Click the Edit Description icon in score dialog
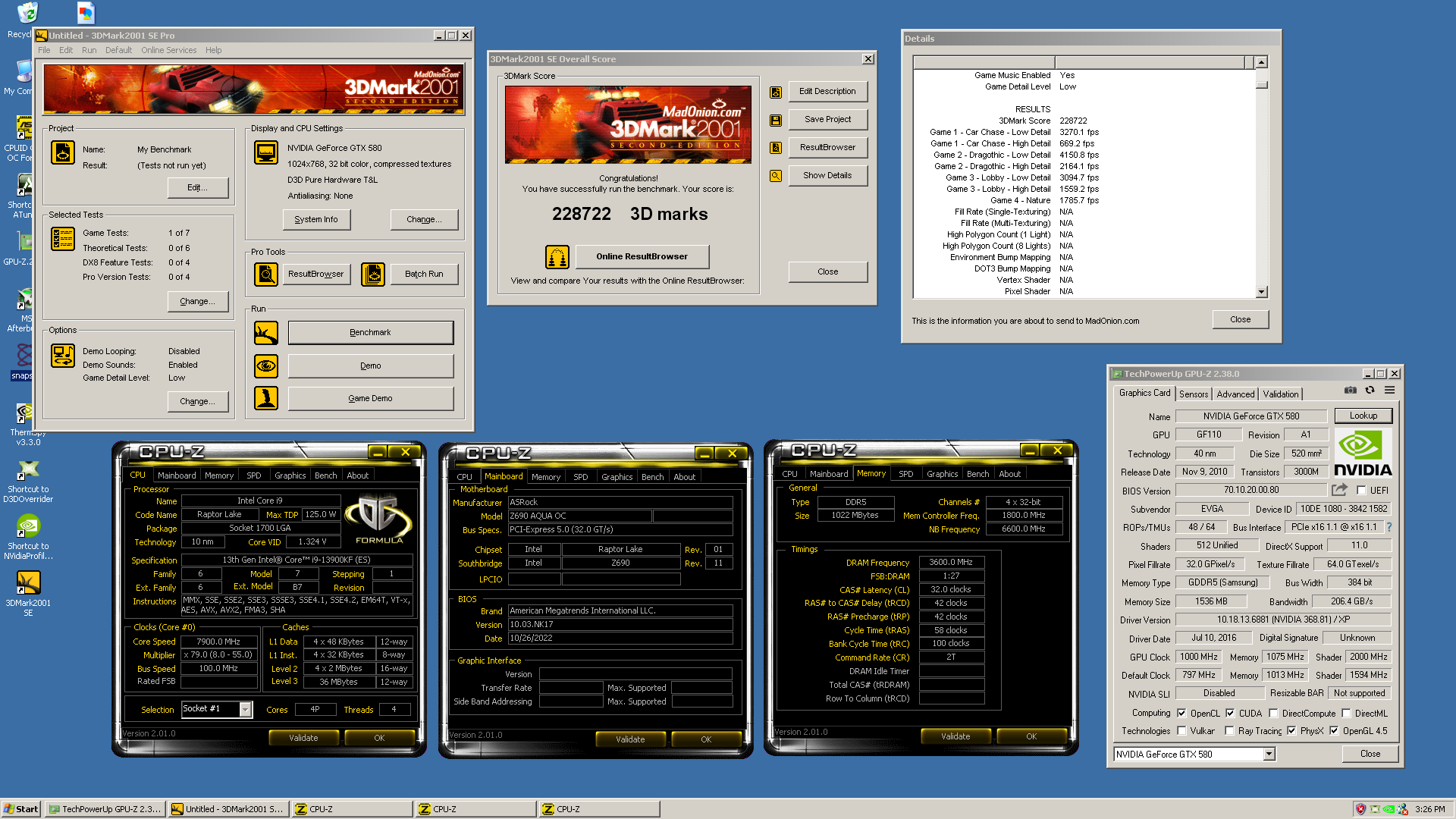 click(776, 92)
